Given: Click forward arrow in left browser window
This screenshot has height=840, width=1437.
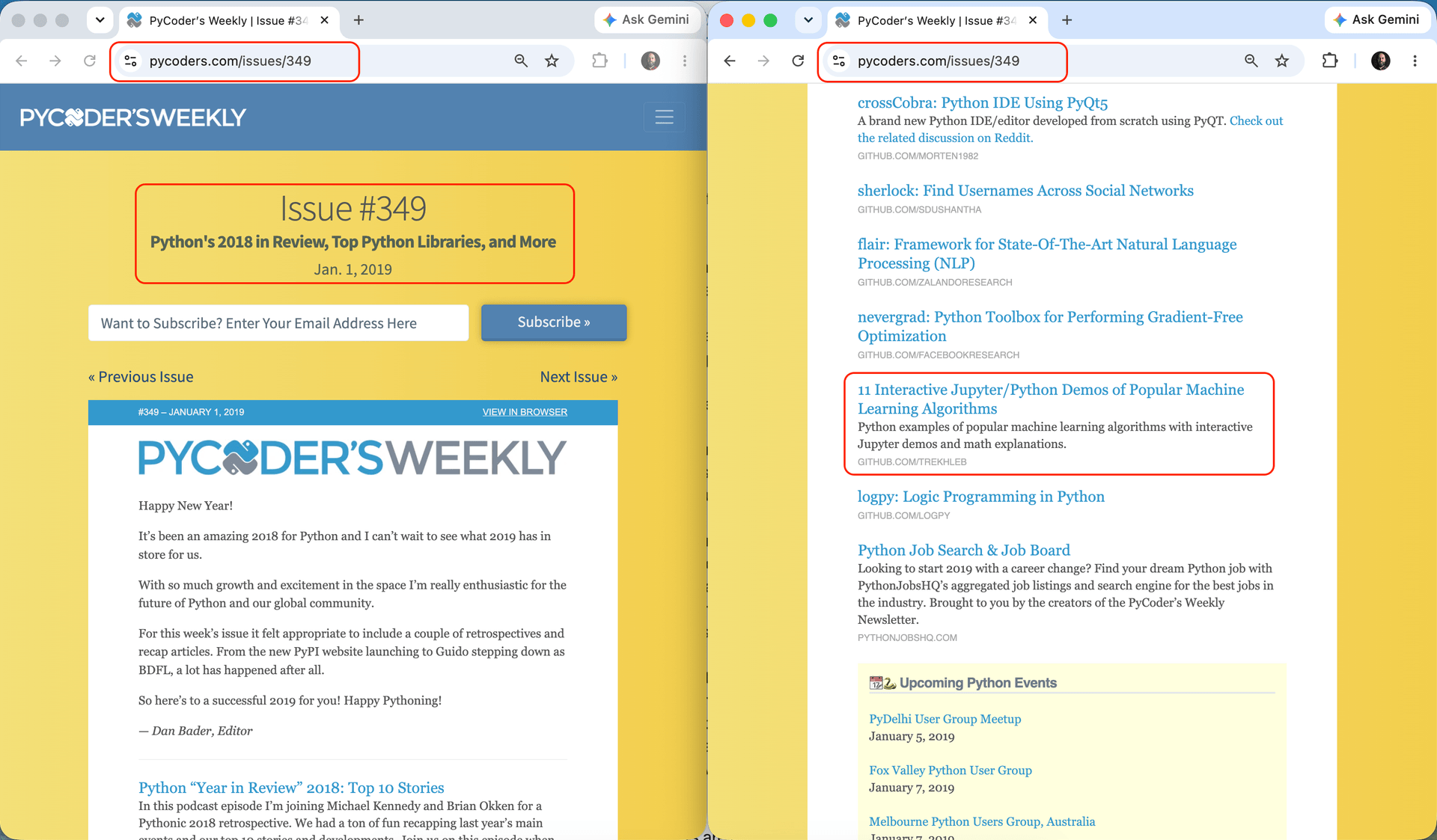Looking at the screenshot, I should (55, 61).
